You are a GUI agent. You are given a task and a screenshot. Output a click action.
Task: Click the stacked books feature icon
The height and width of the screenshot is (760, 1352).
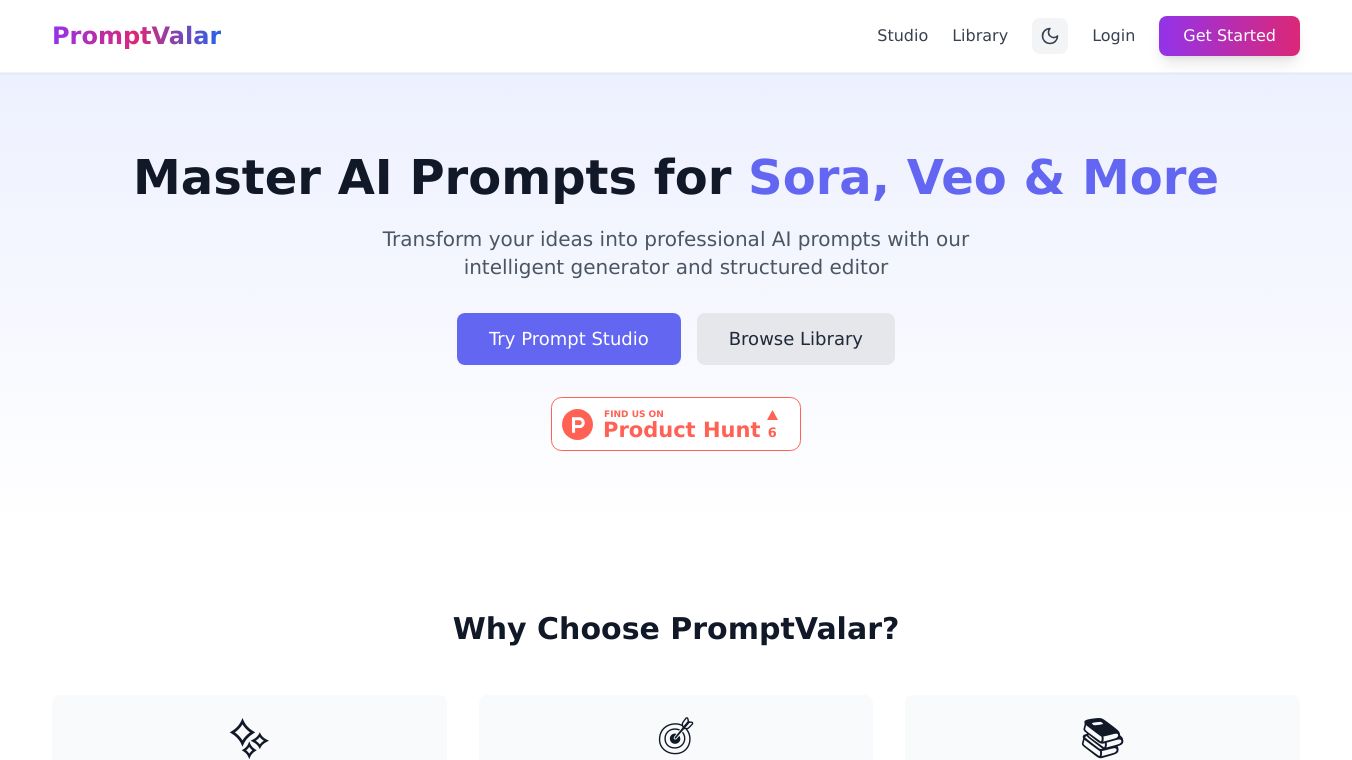1102,738
